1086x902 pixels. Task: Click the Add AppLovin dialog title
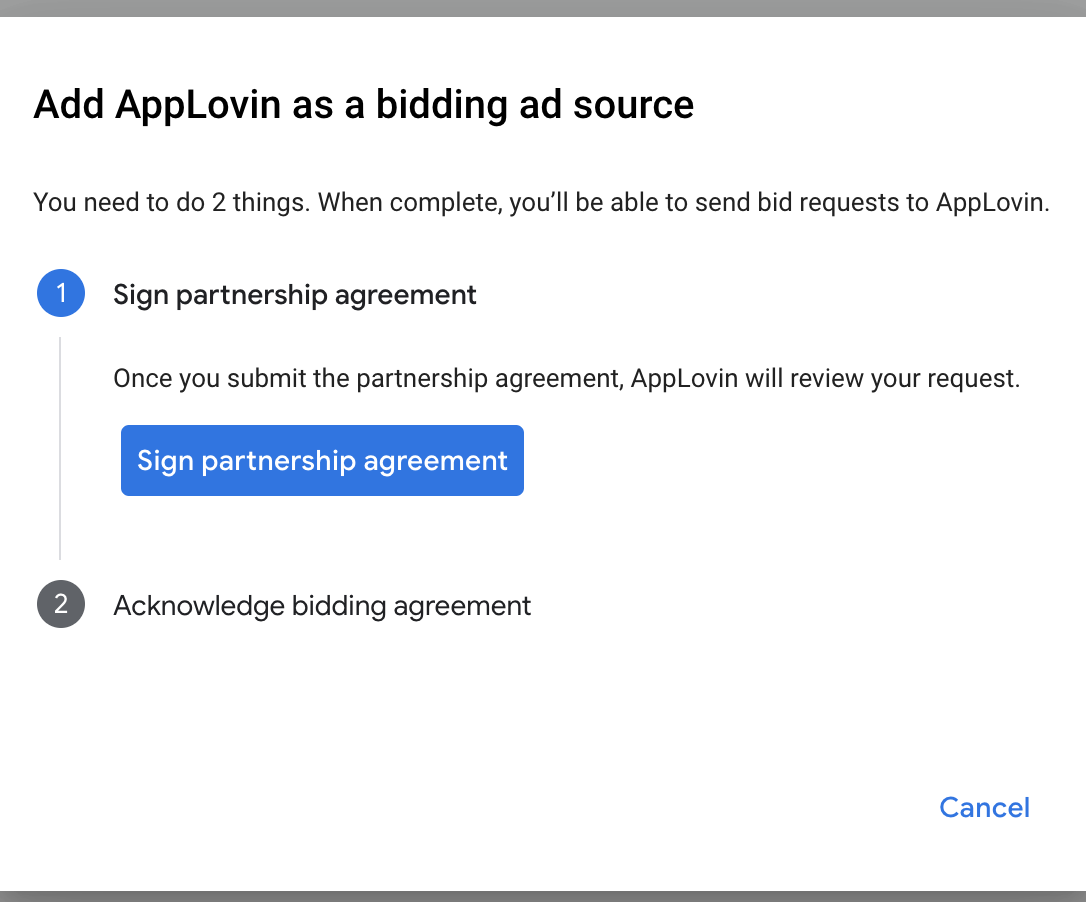(x=364, y=104)
